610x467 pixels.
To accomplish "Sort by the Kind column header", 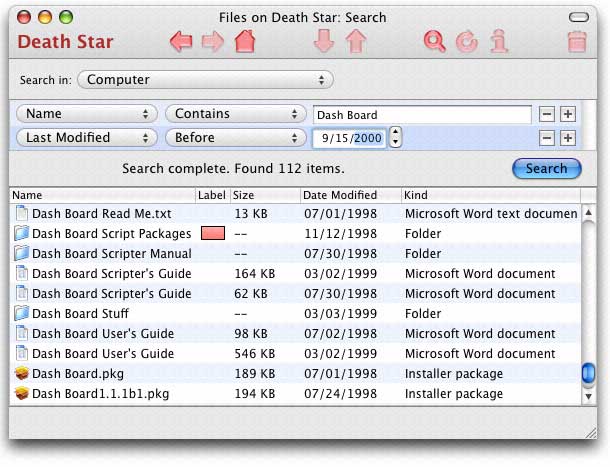I will pyautogui.click(x=491, y=195).
